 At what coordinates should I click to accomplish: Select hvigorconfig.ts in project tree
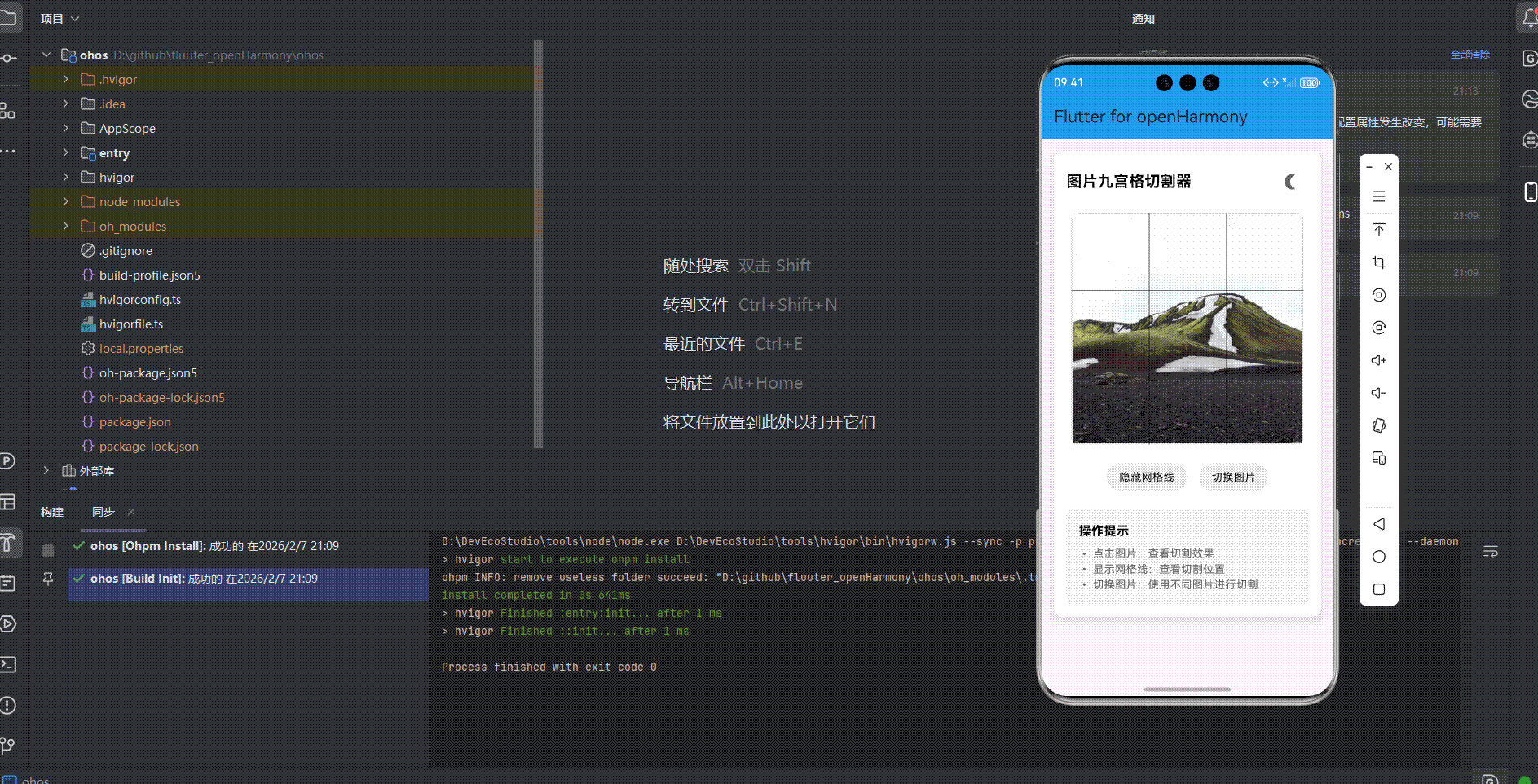point(140,300)
